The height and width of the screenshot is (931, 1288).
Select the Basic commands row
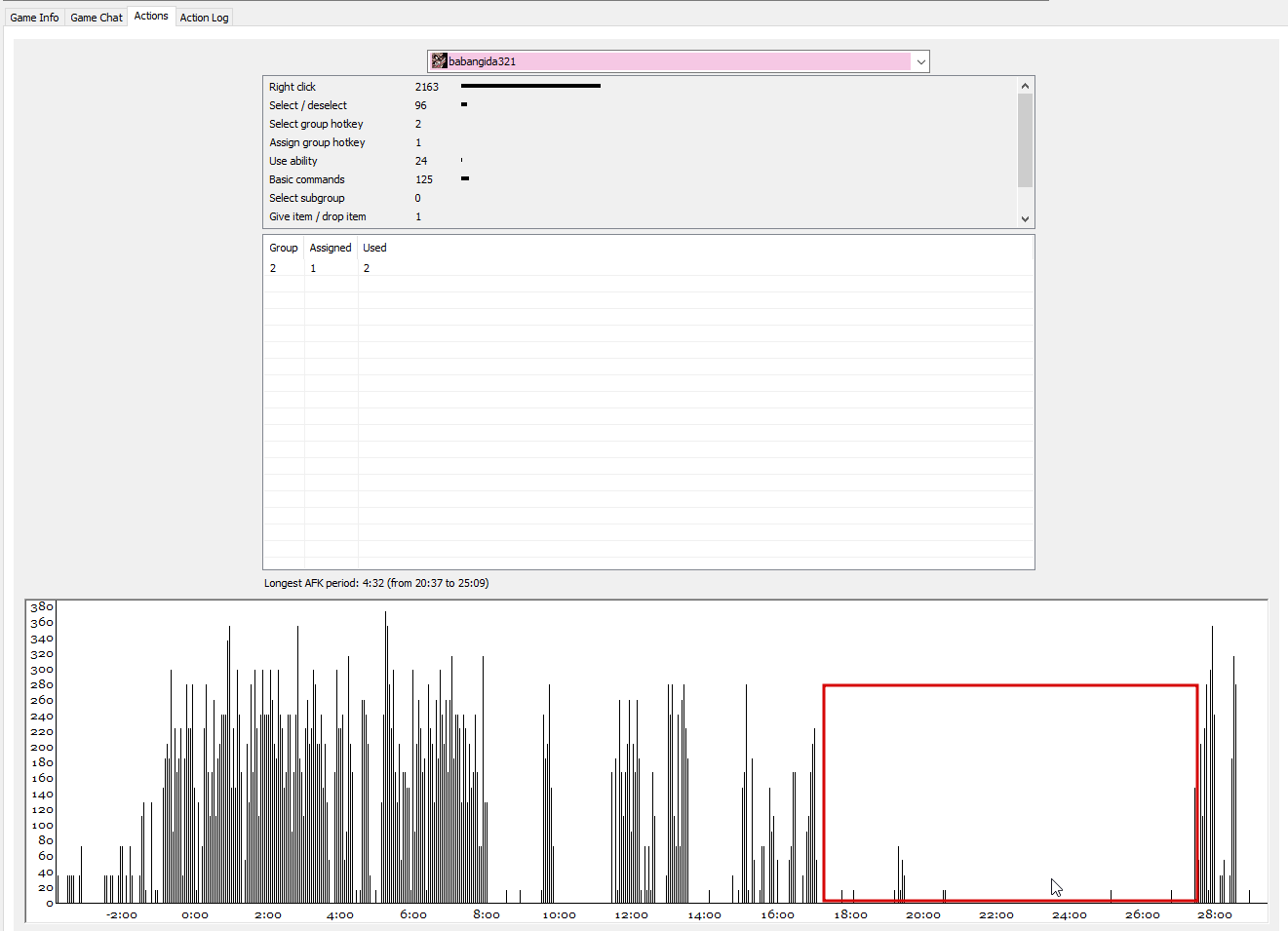tap(640, 179)
